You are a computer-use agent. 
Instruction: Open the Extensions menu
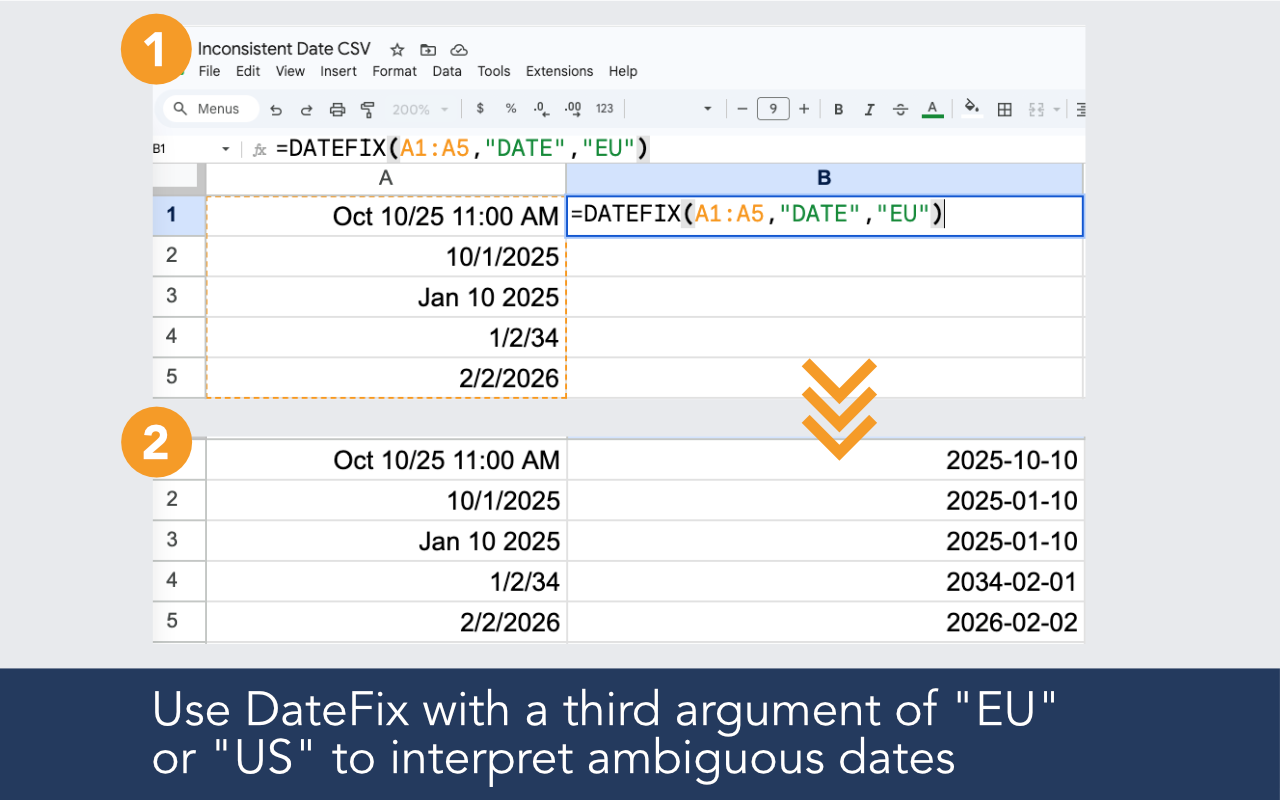click(559, 71)
